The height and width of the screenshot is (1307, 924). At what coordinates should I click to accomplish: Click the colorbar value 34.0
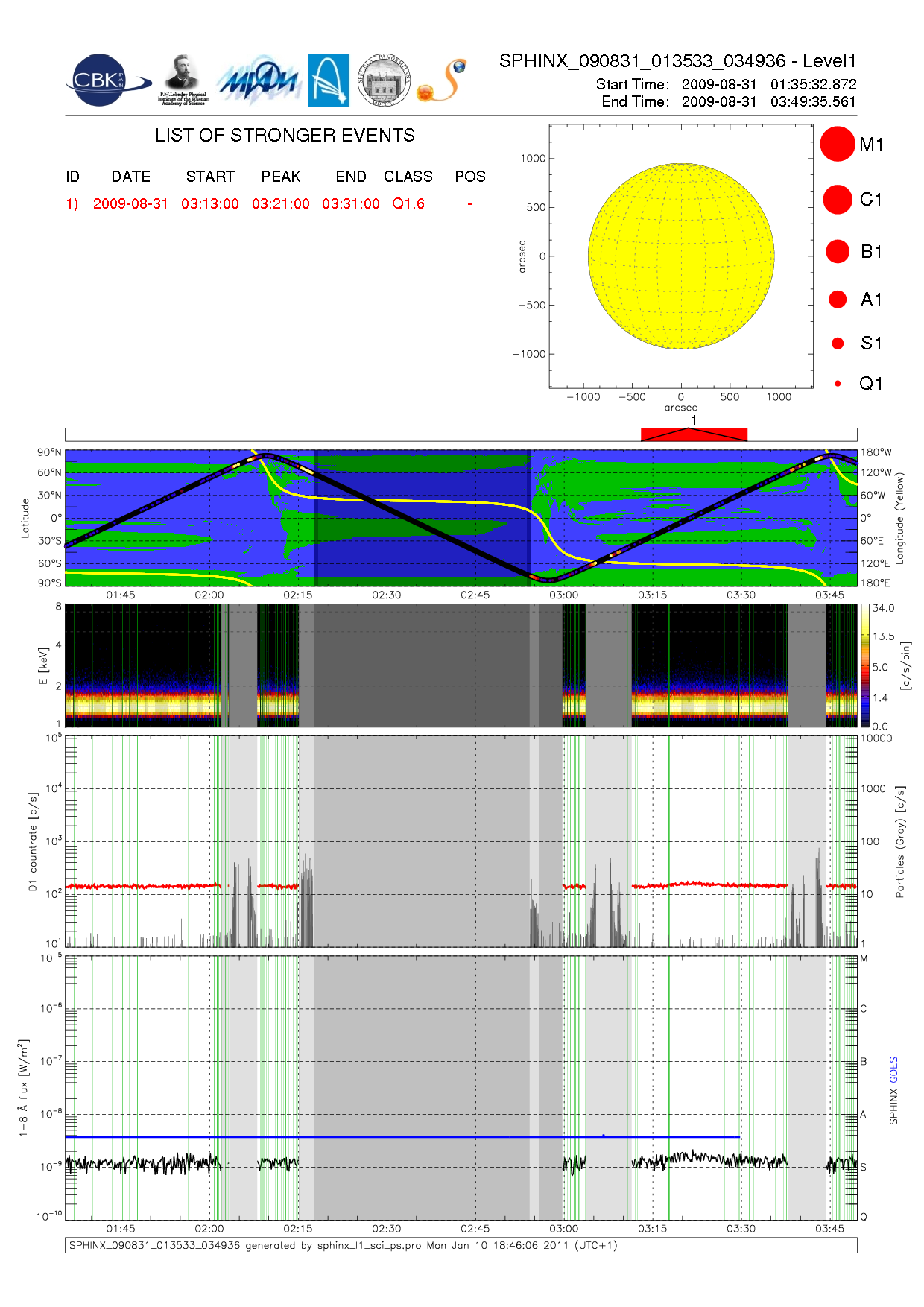click(884, 608)
